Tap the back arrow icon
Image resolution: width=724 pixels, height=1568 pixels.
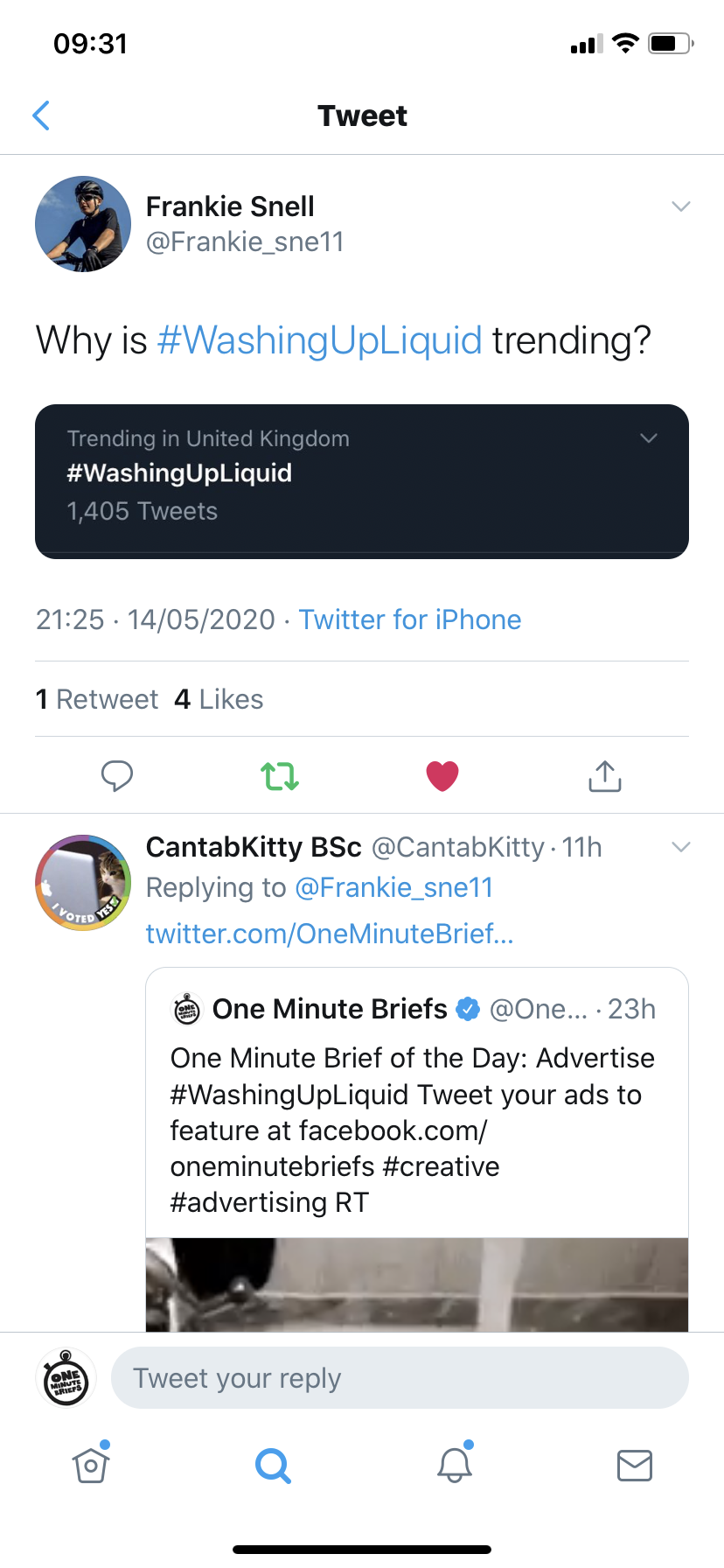[x=41, y=115]
